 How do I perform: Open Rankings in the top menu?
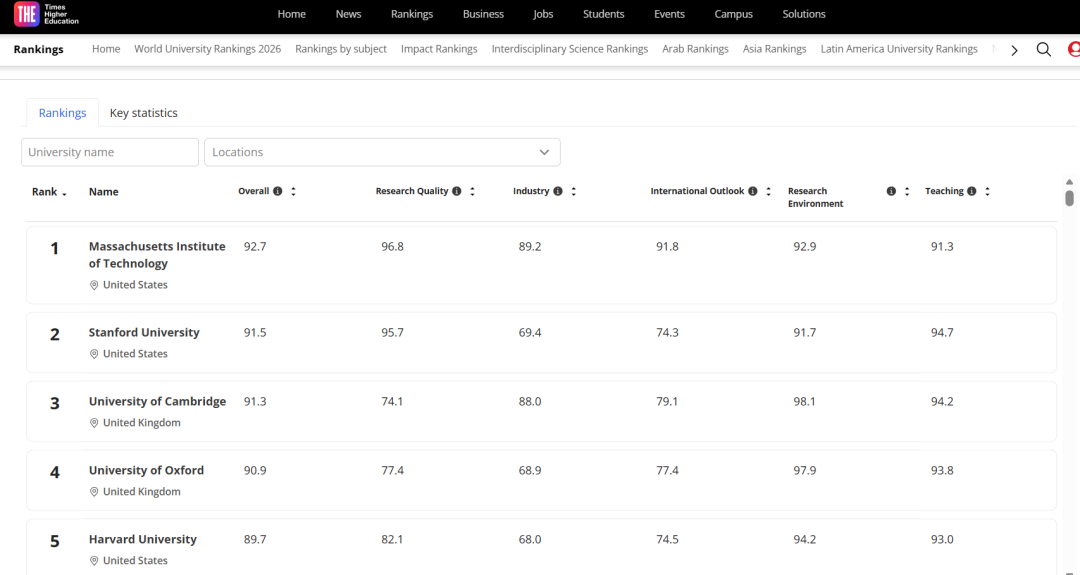(412, 14)
